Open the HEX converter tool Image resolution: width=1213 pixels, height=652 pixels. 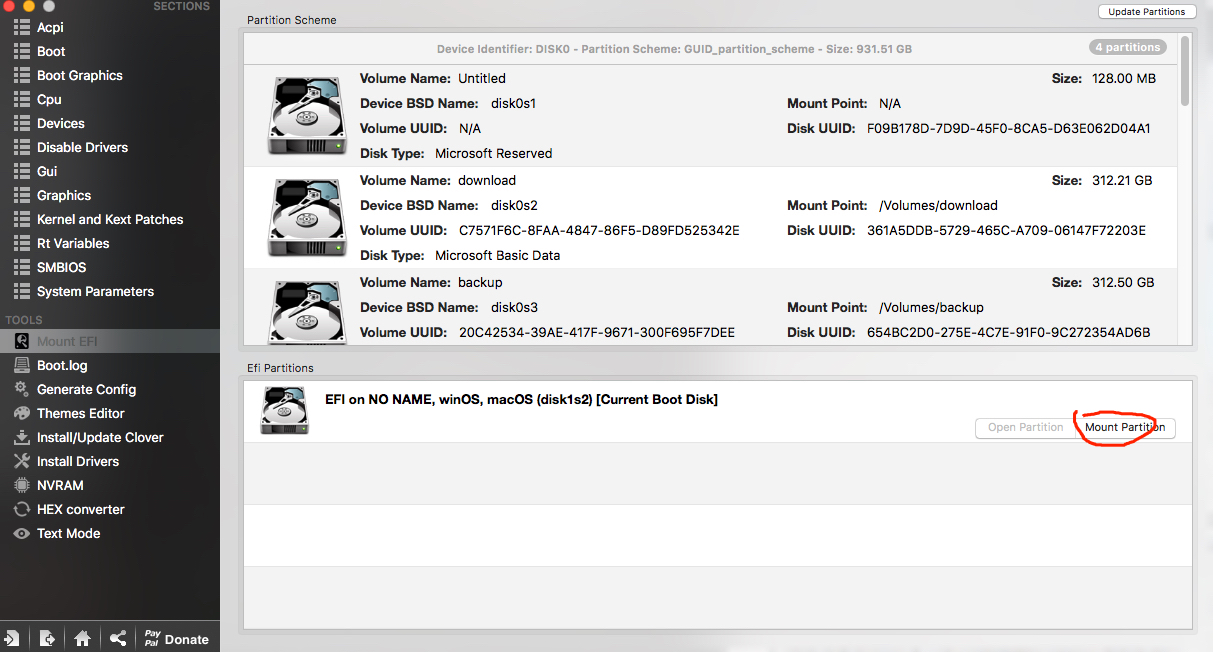80,509
